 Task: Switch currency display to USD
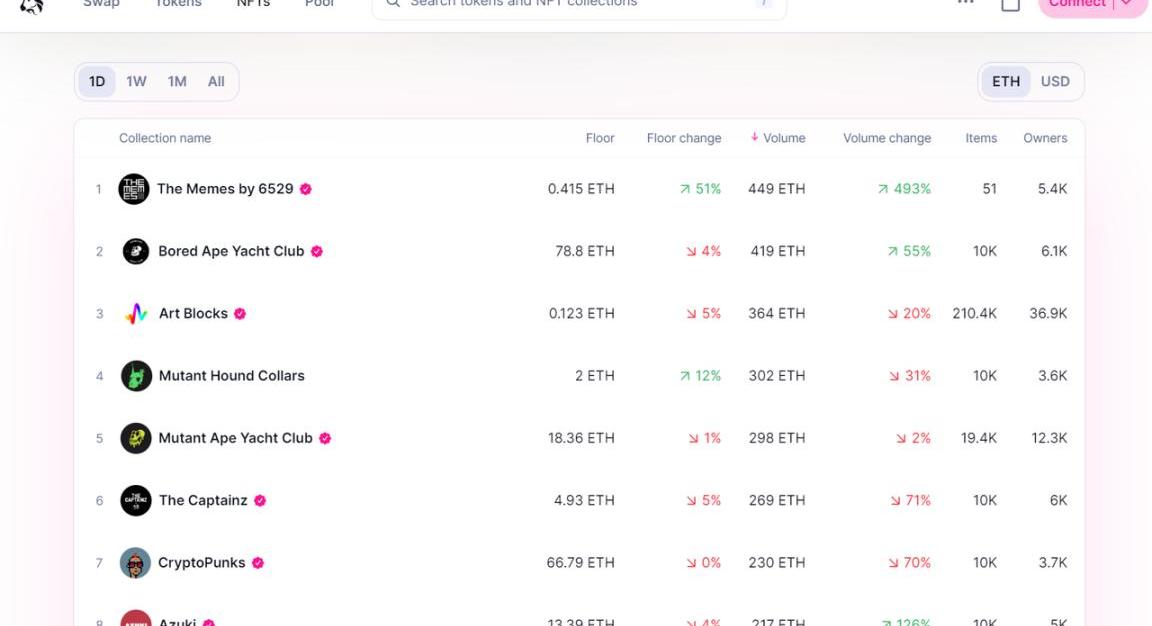(1055, 82)
